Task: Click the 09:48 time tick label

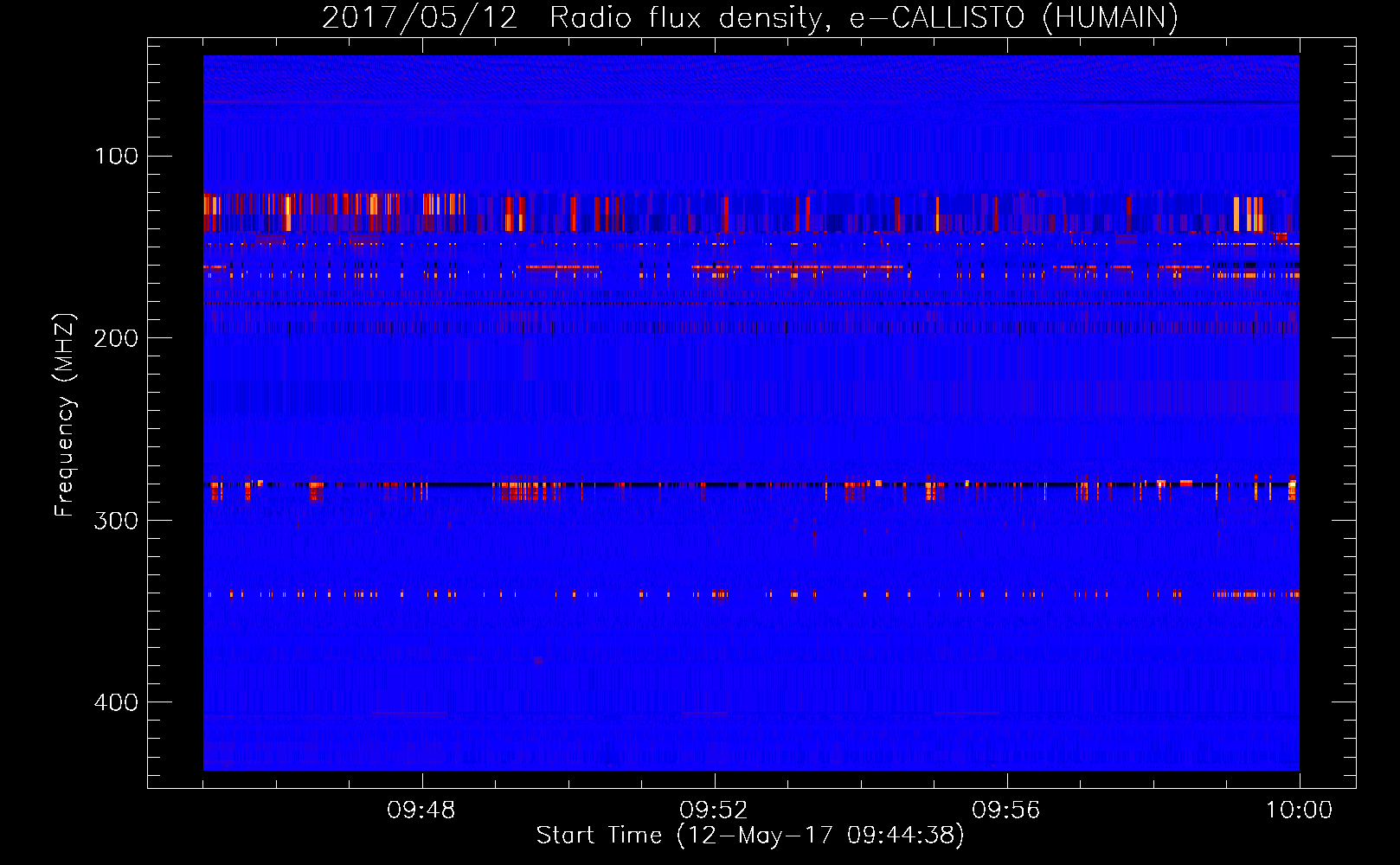Action: point(421,811)
